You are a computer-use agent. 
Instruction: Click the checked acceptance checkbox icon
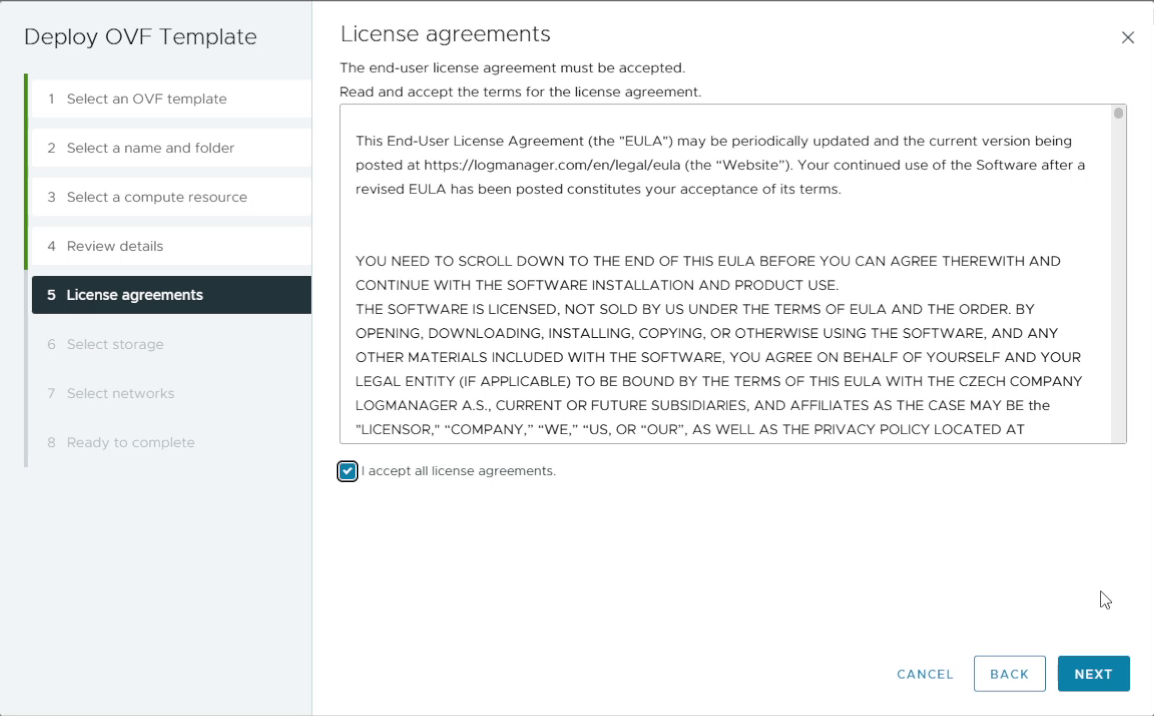347,470
